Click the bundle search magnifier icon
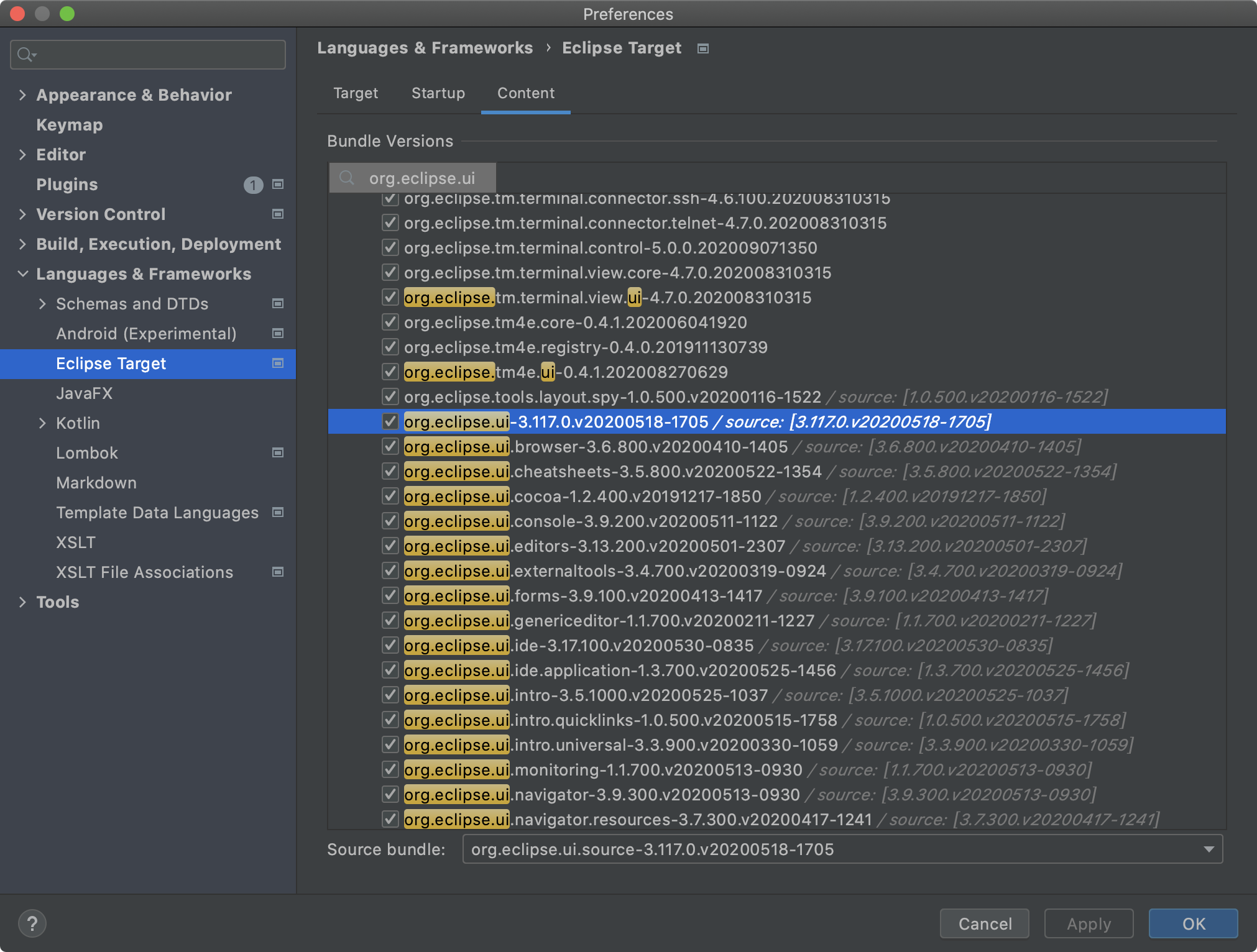This screenshot has height=952, width=1257. 347,178
